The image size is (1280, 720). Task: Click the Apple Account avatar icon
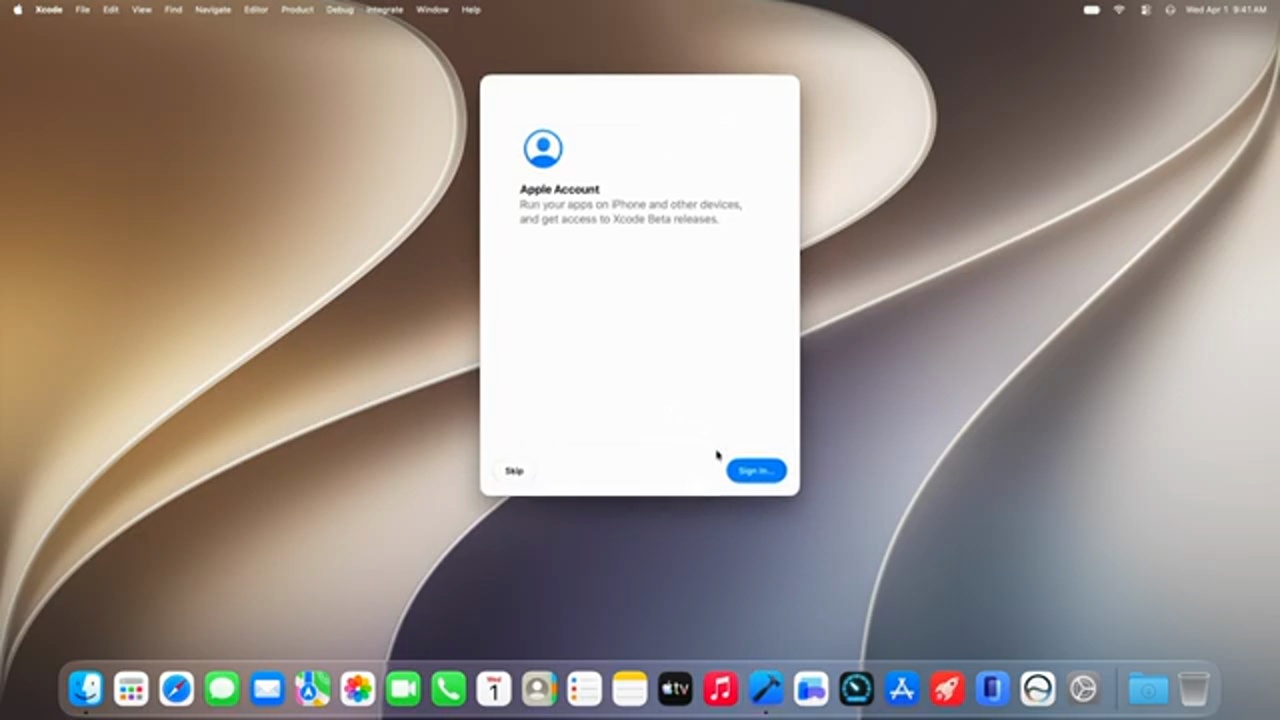[x=543, y=148]
